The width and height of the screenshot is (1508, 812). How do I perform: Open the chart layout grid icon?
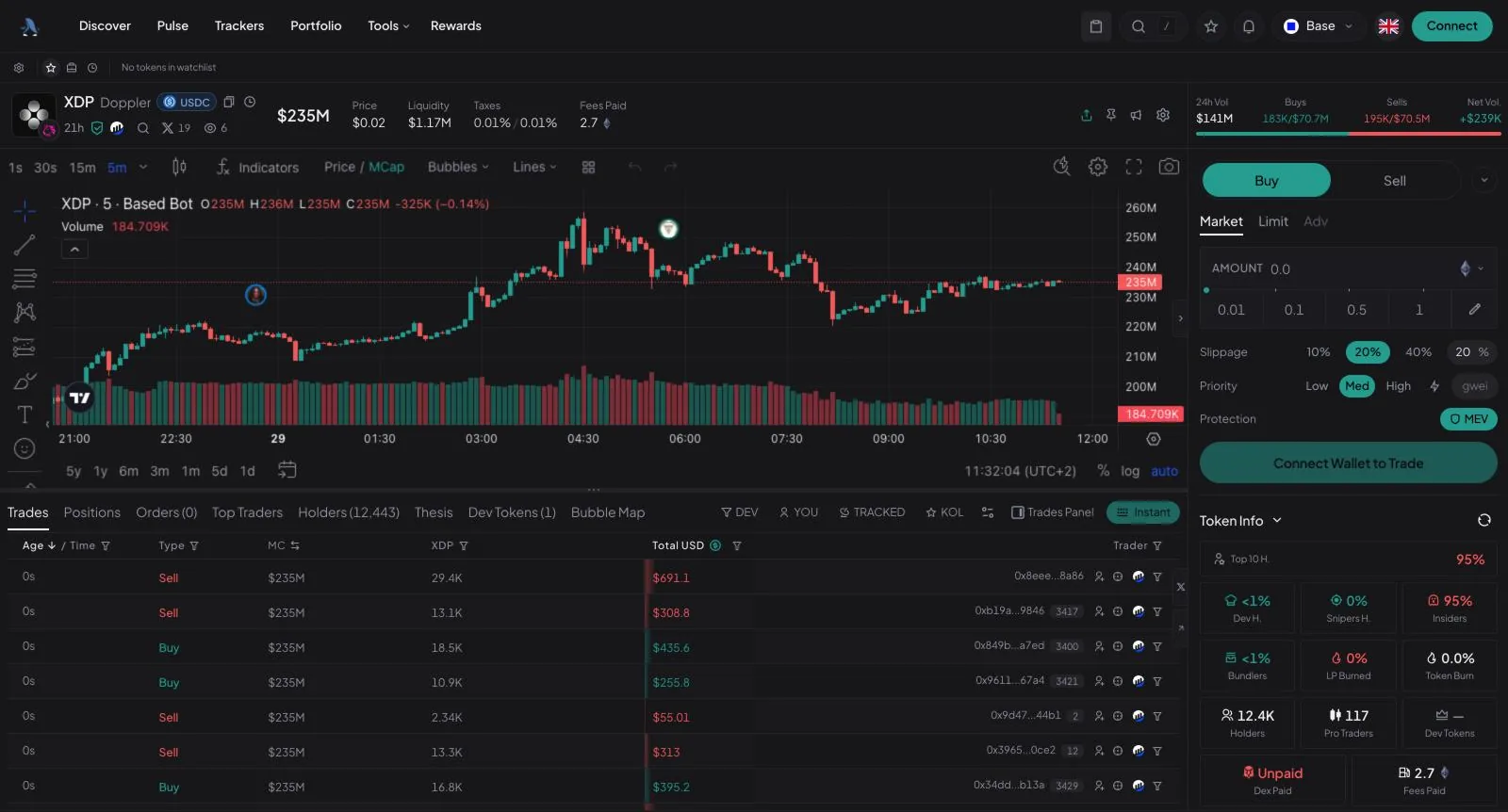(x=589, y=167)
